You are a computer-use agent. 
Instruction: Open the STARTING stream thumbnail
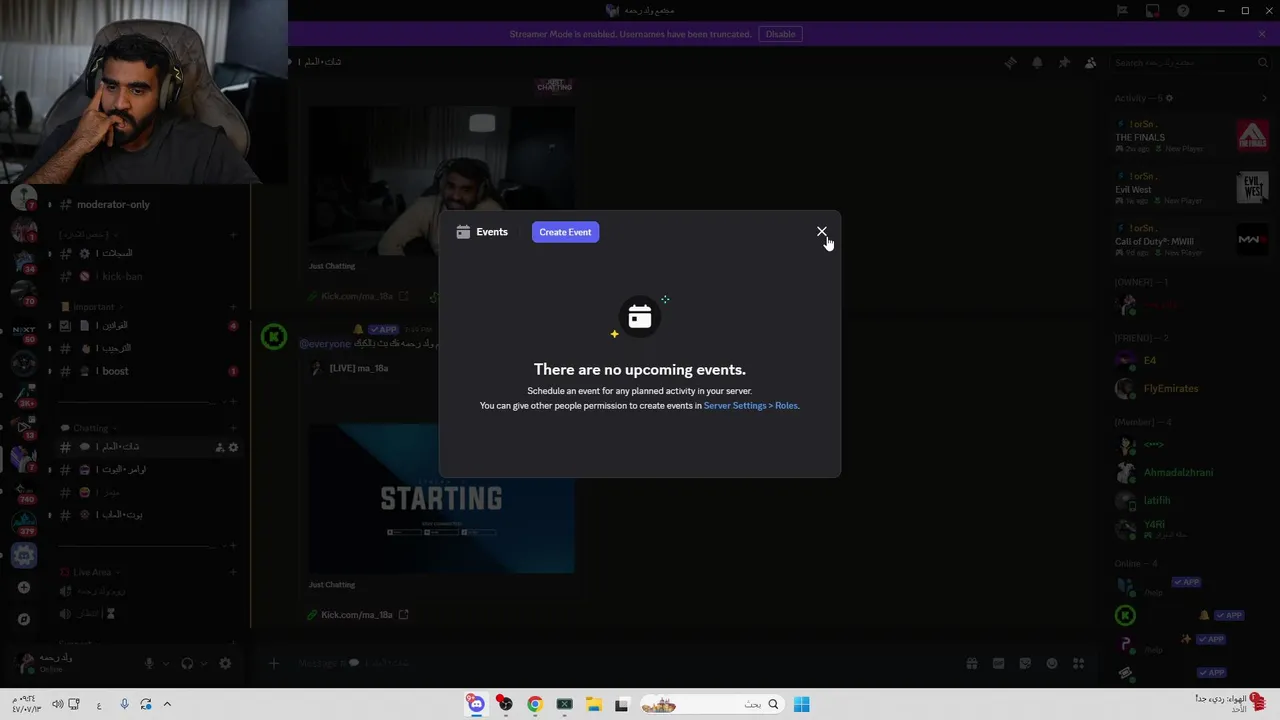click(441, 498)
